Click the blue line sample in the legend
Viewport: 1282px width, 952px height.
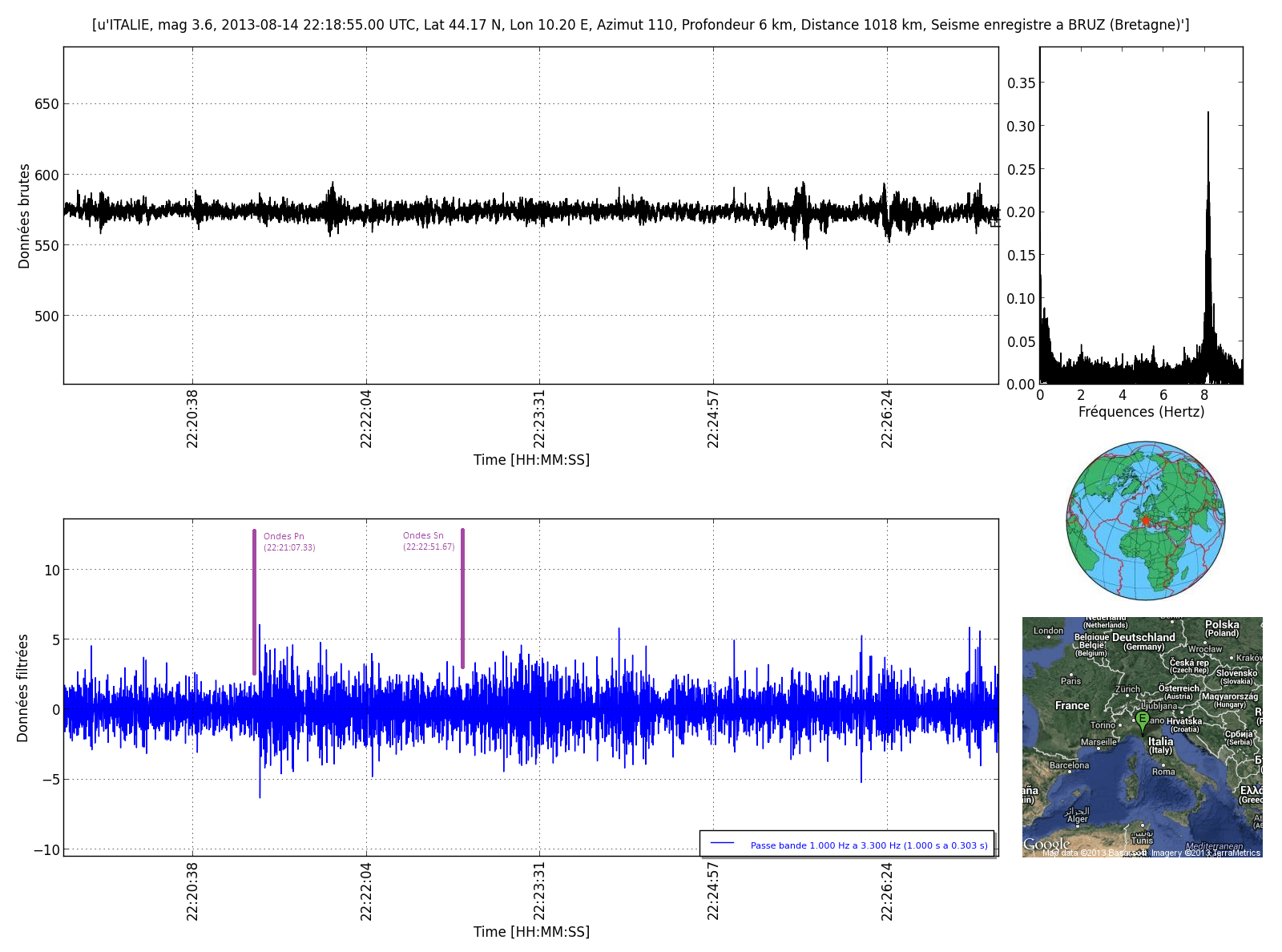point(723,844)
